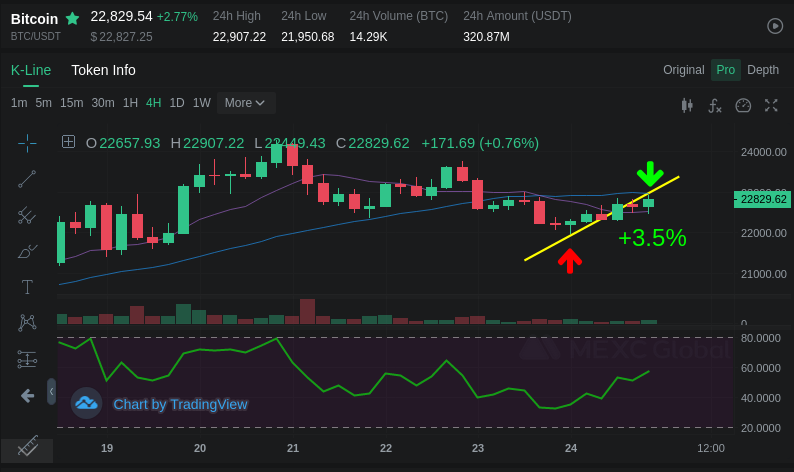Open the Chart by TradingView link
Screen dimensions: 794x472
click(180, 404)
